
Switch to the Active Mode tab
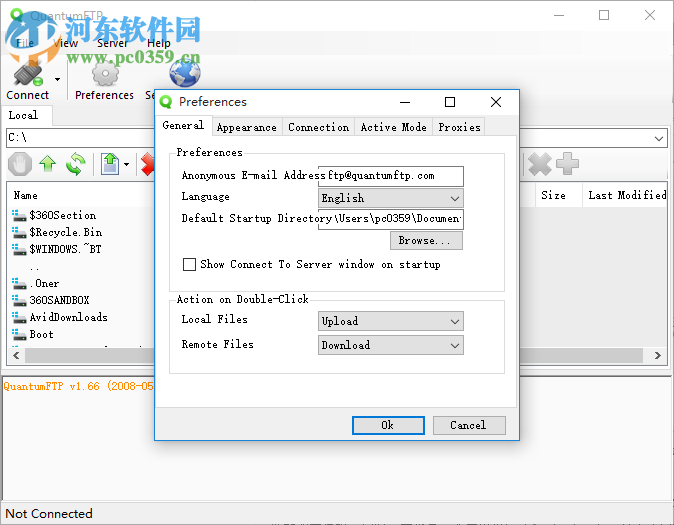393,127
